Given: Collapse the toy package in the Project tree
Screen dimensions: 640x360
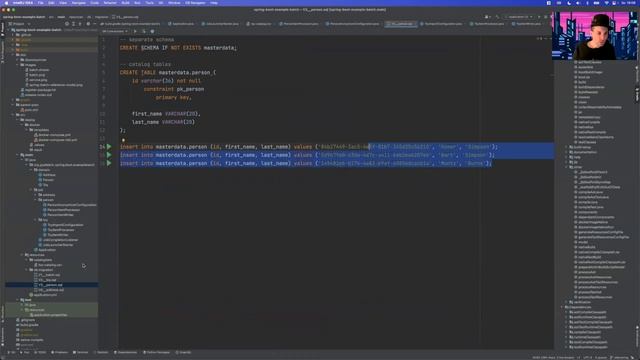Looking at the screenshot, I should pyautogui.click(x=36, y=220).
